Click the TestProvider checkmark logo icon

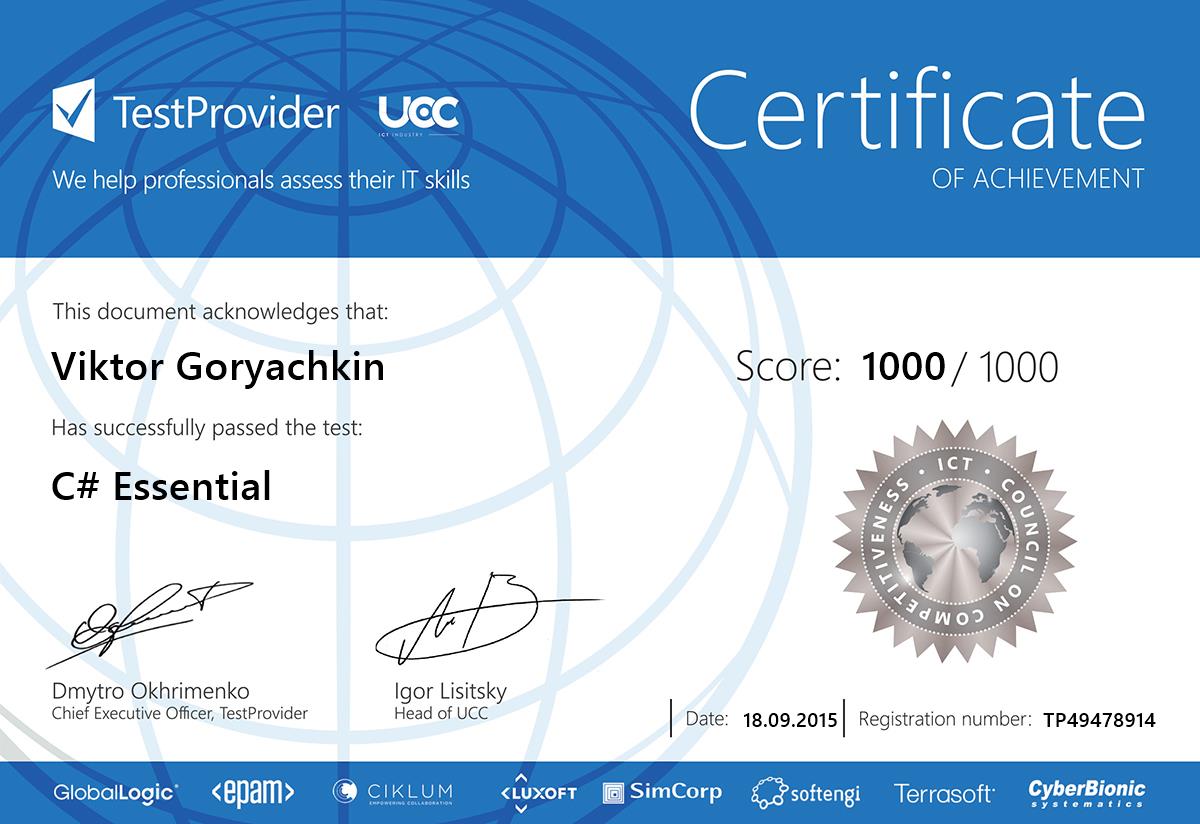click(74, 112)
